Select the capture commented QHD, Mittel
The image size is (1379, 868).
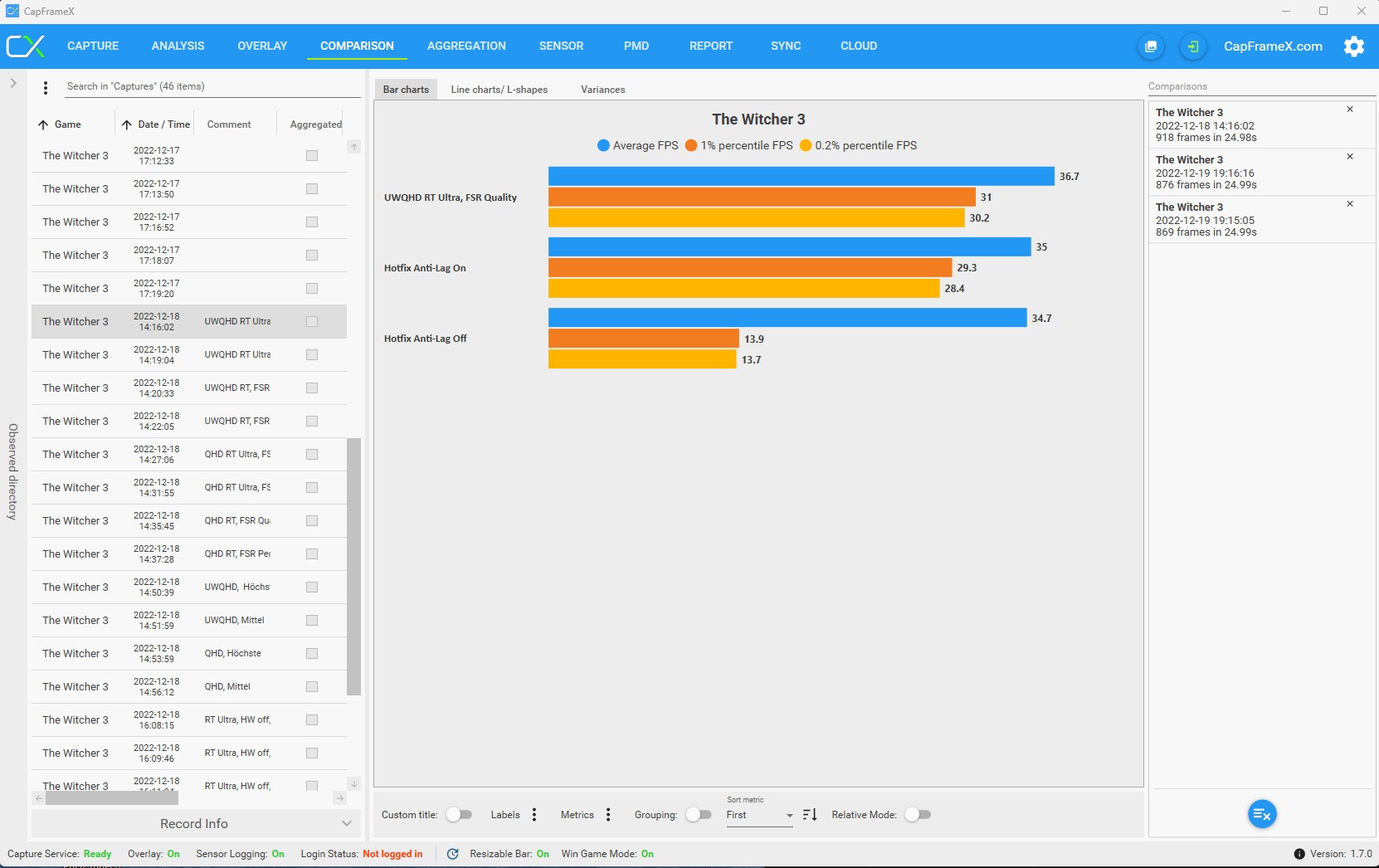point(189,686)
